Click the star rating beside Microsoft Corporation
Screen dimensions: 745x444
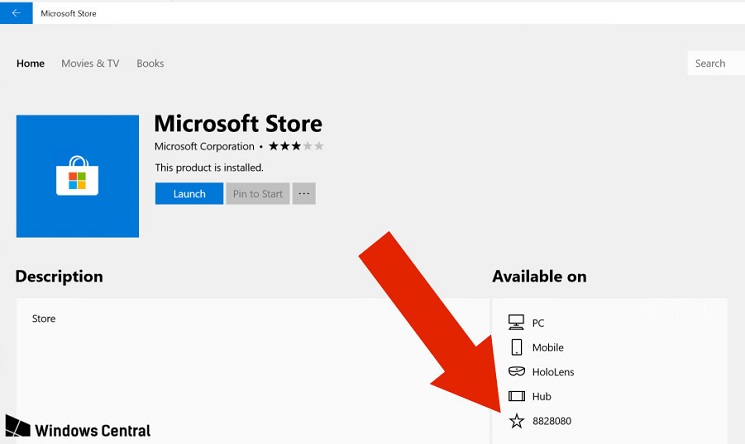pos(295,147)
